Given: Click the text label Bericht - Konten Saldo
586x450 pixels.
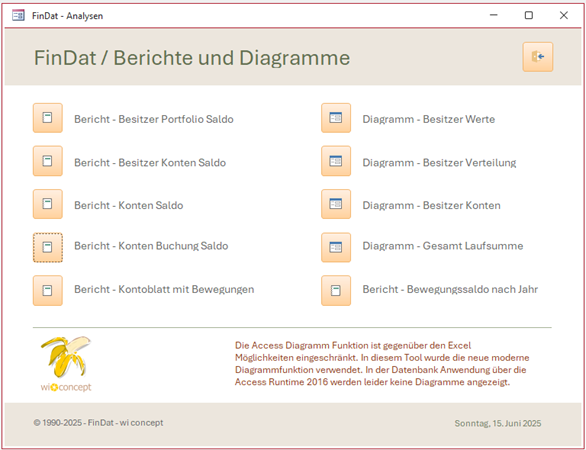Looking at the screenshot, I should pos(129,205).
